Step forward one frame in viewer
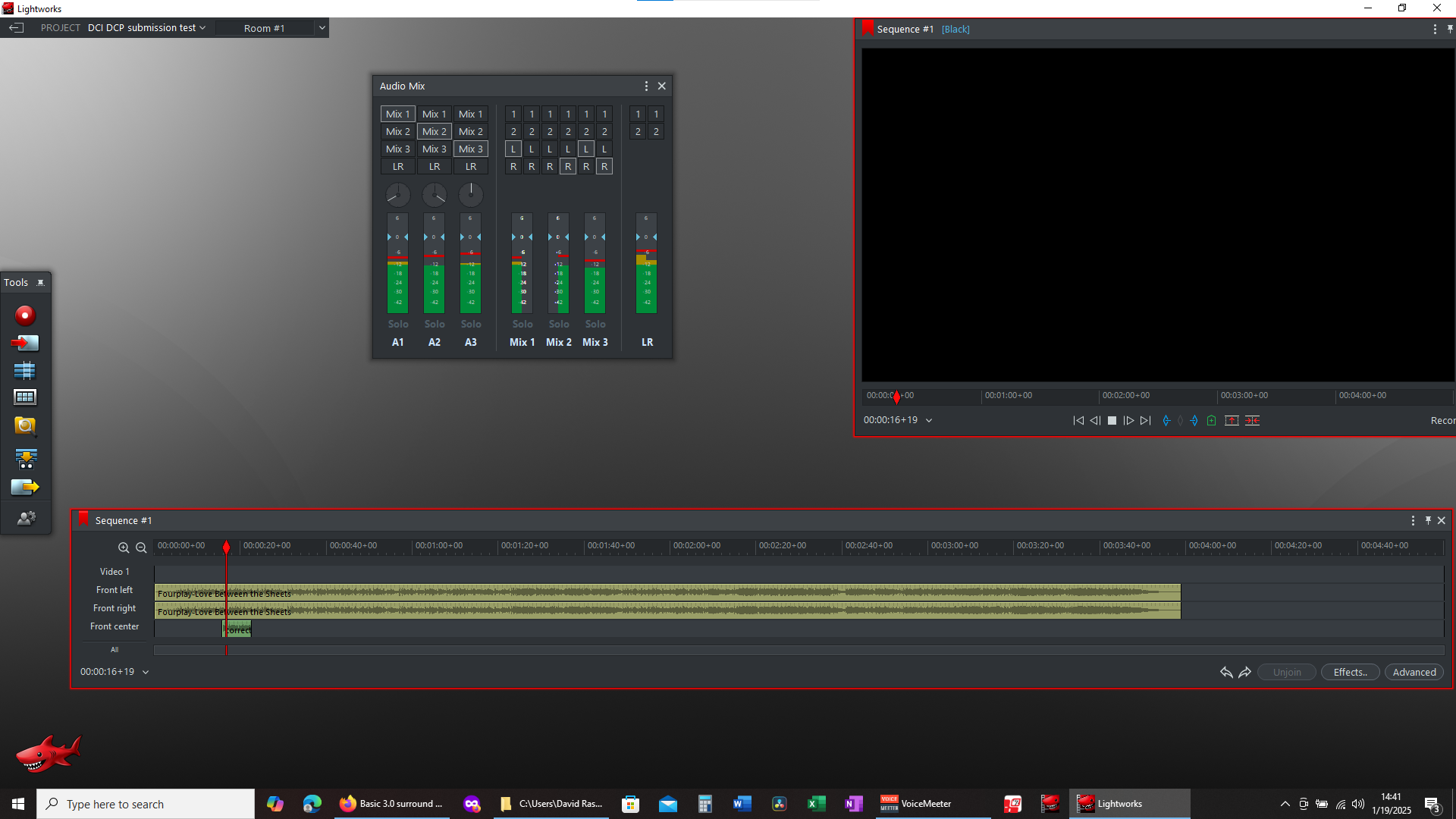The width and height of the screenshot is (1456, 819). click(x=1128, y=421)
